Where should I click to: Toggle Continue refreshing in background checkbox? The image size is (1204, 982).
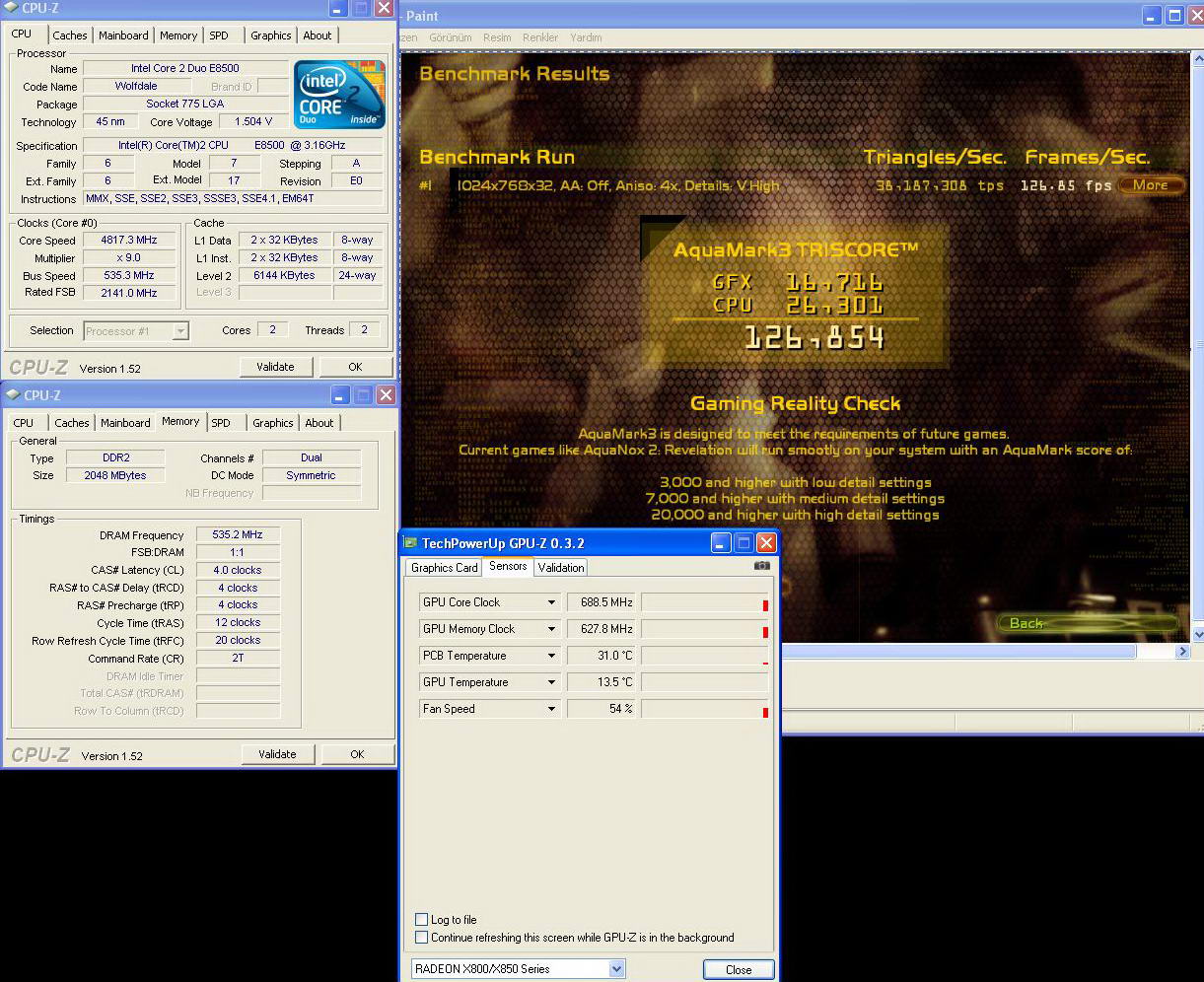[x=422, y=938]
